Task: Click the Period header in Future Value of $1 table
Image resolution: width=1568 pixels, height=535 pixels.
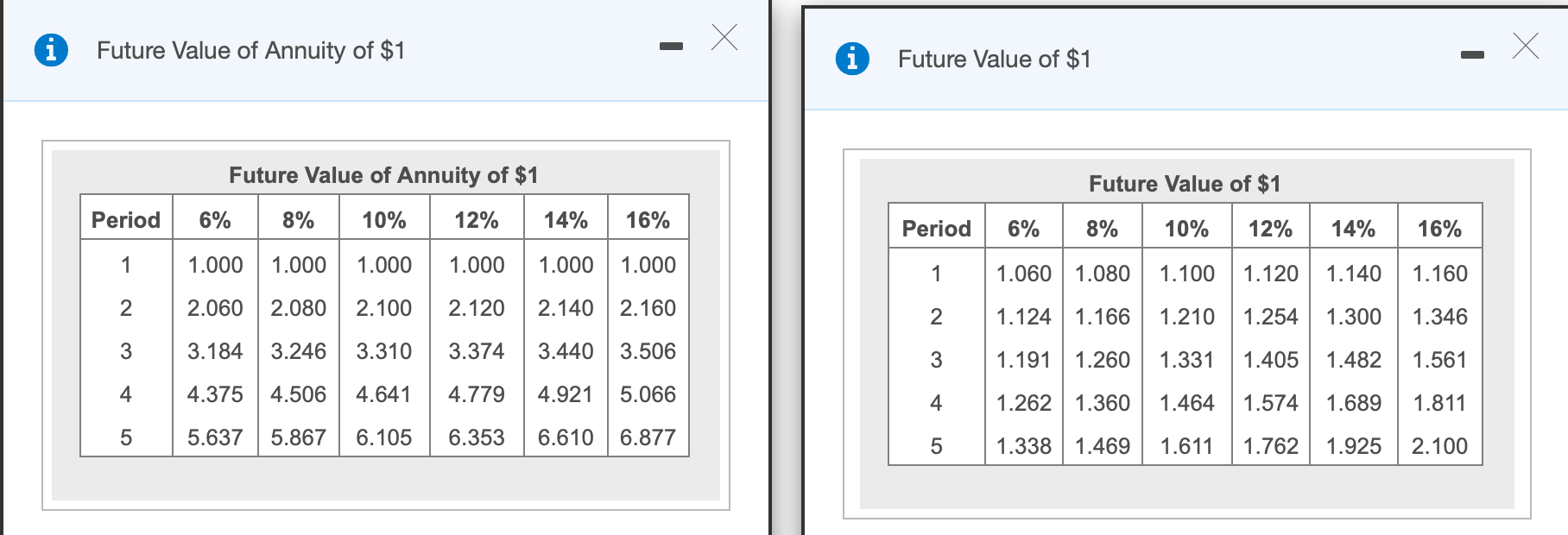Action: pyautogui.click(x=936, y=229)
